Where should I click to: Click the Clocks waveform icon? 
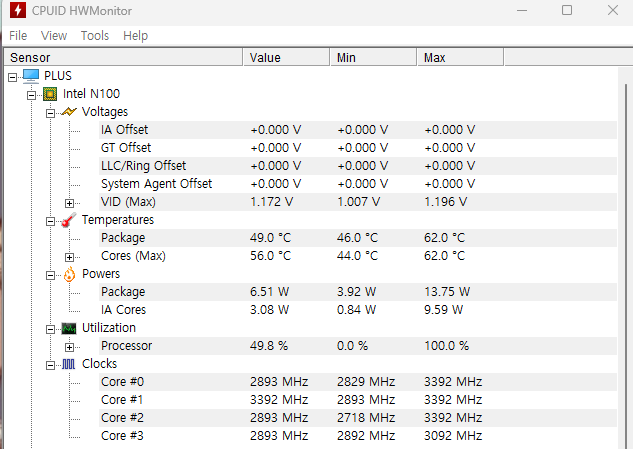(69, 365)
